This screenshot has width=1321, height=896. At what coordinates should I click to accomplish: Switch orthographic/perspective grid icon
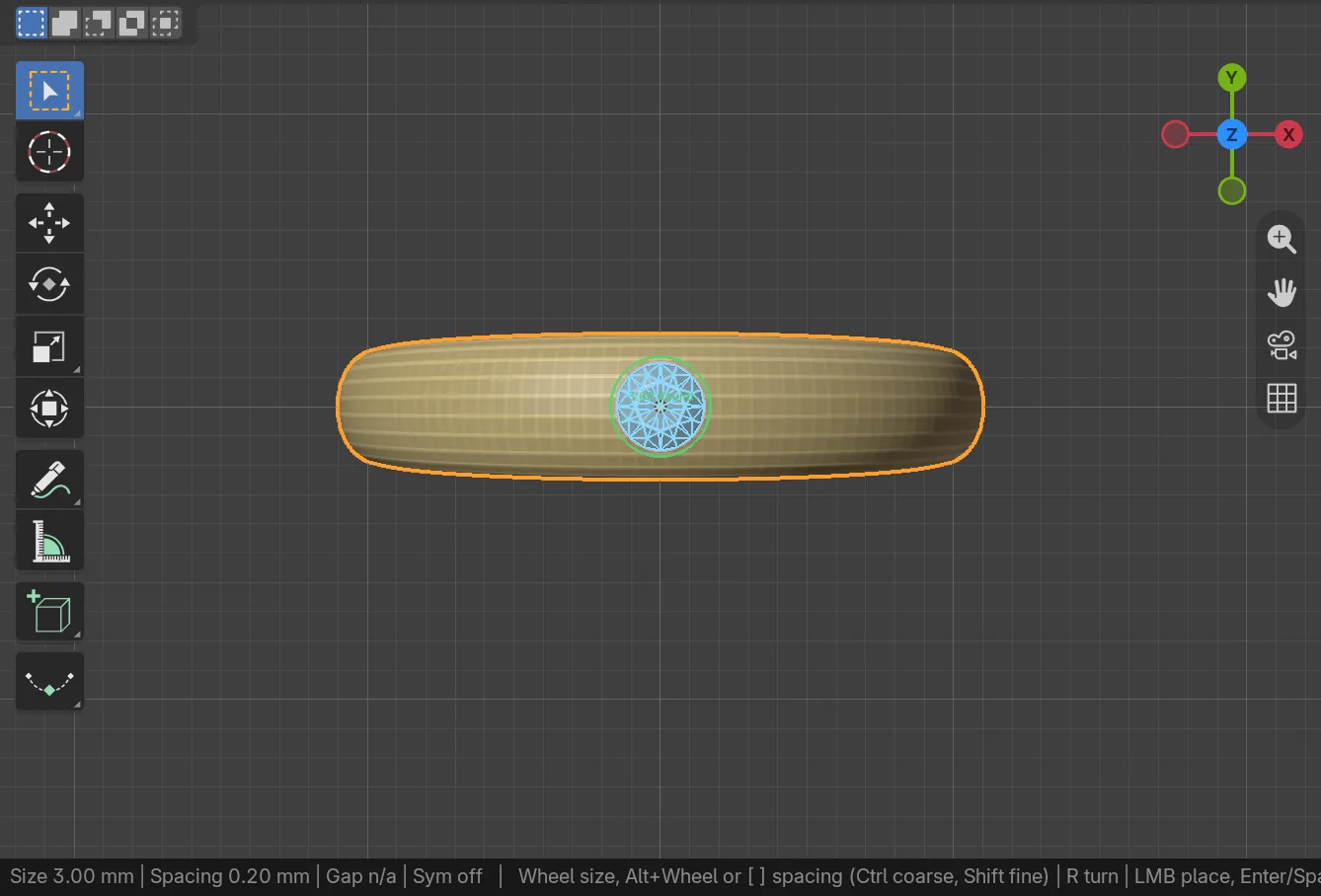pyautogui.click(x=1282, y=398)
